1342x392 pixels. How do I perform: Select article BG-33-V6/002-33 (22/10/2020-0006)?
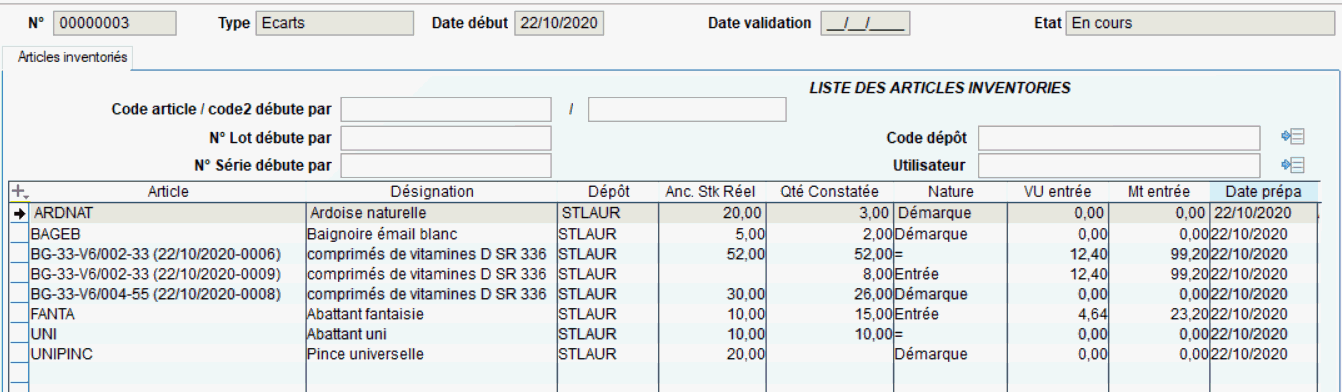(168, 254)
